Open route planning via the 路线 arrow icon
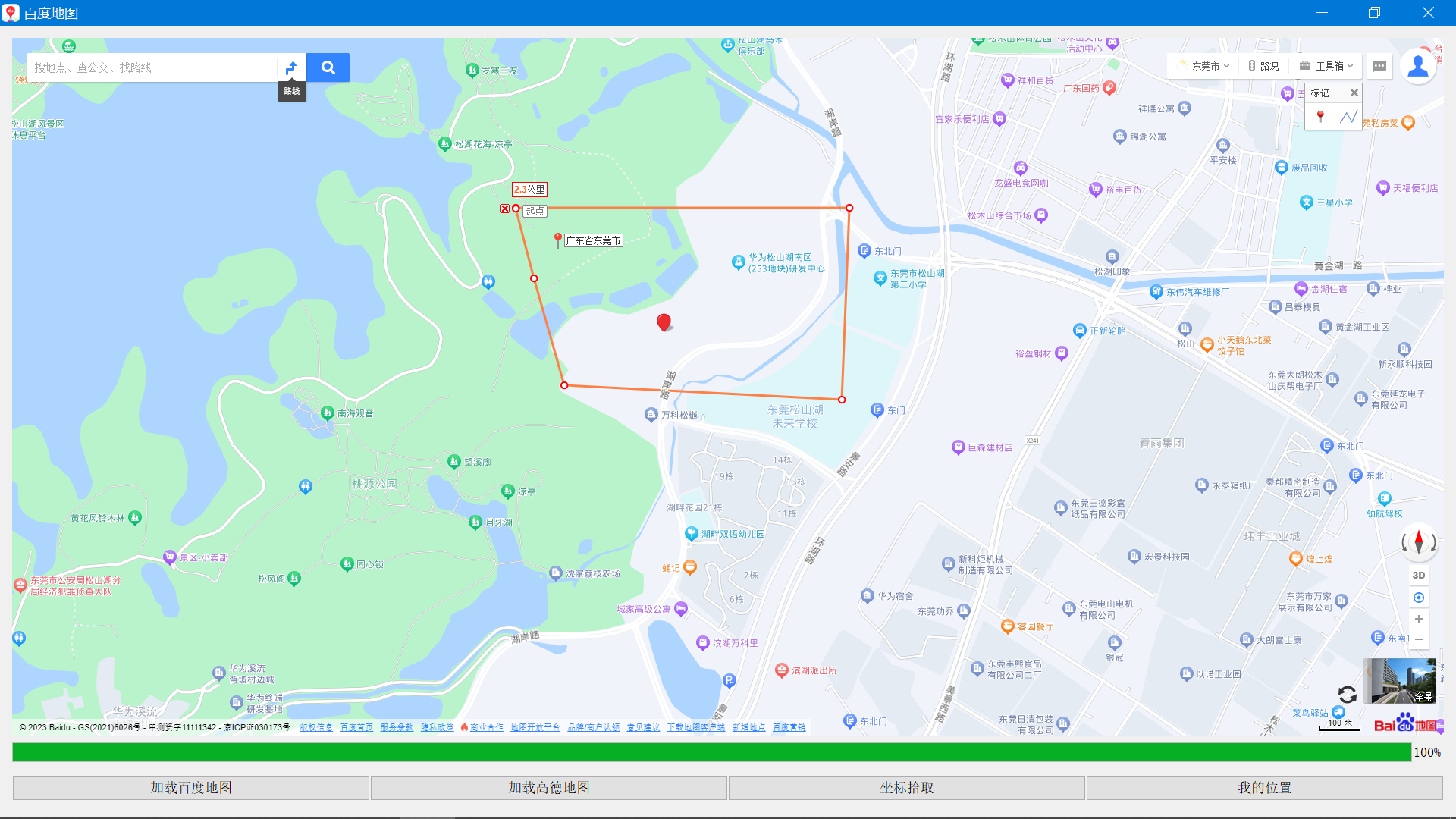1456x819 pixels. click(x=291, y=67)
